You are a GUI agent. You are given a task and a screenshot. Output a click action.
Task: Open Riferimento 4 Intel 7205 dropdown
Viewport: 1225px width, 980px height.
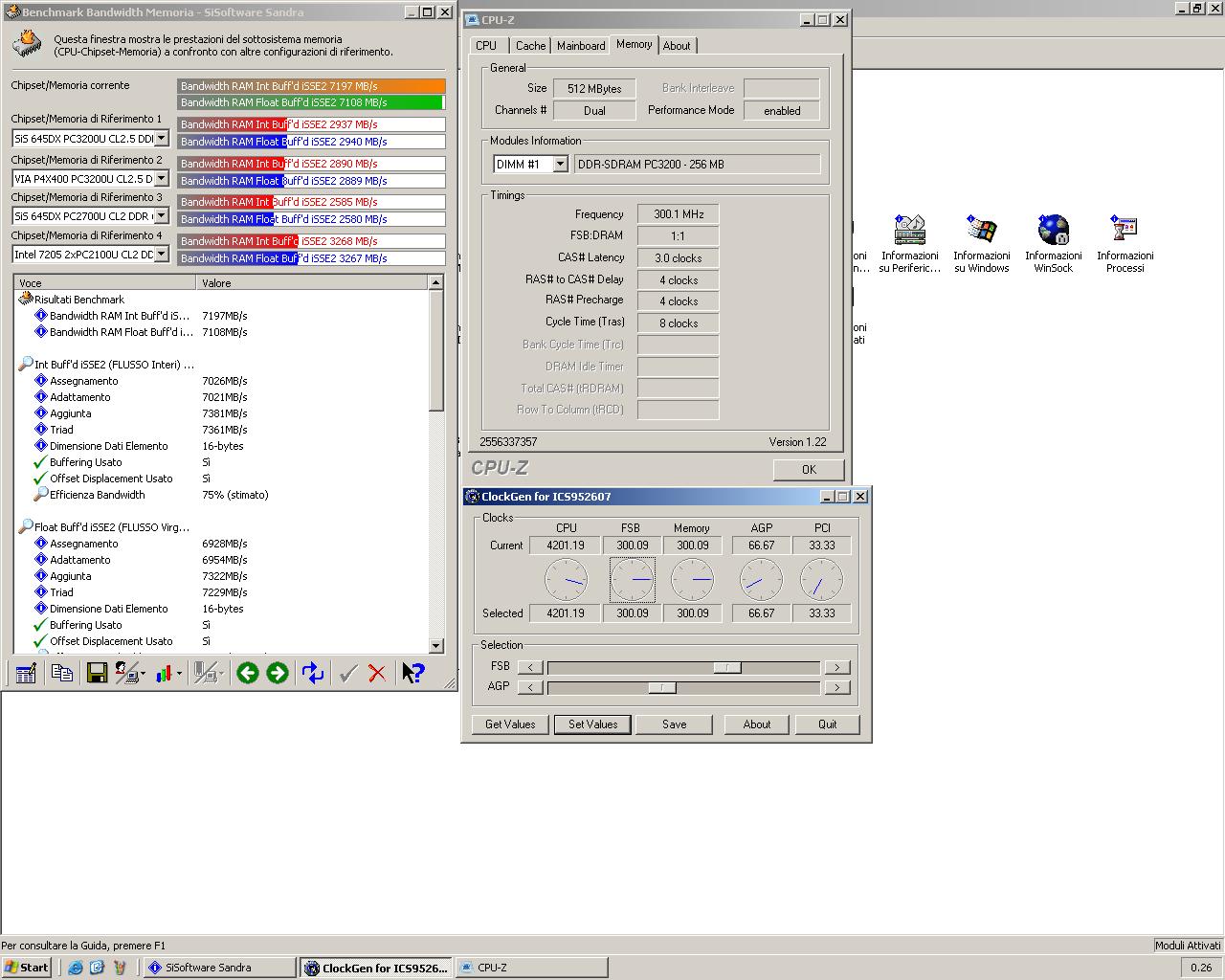[161, 254]
